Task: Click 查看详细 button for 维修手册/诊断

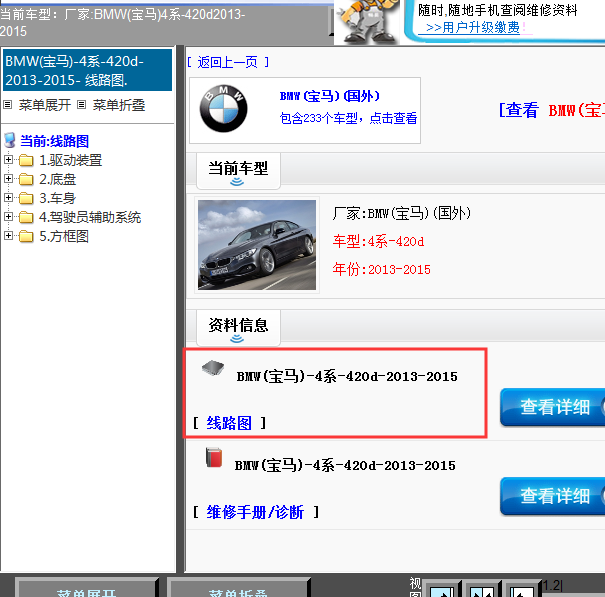Action: point(553,496)
